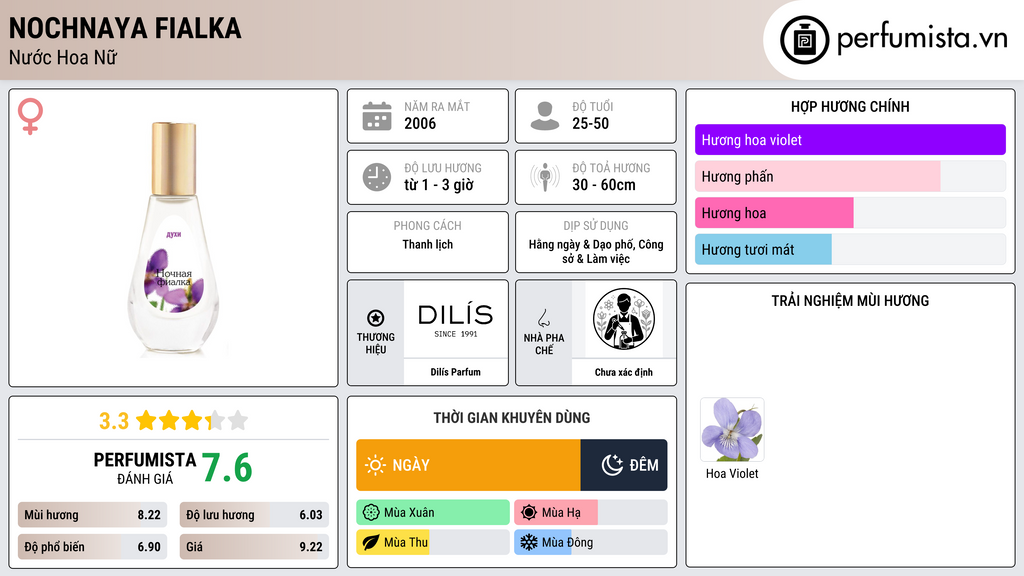The width and height of the screenshot is (1024, 576).
Task: Click the PHONG CÁCH label
Action: pos(428,226)
